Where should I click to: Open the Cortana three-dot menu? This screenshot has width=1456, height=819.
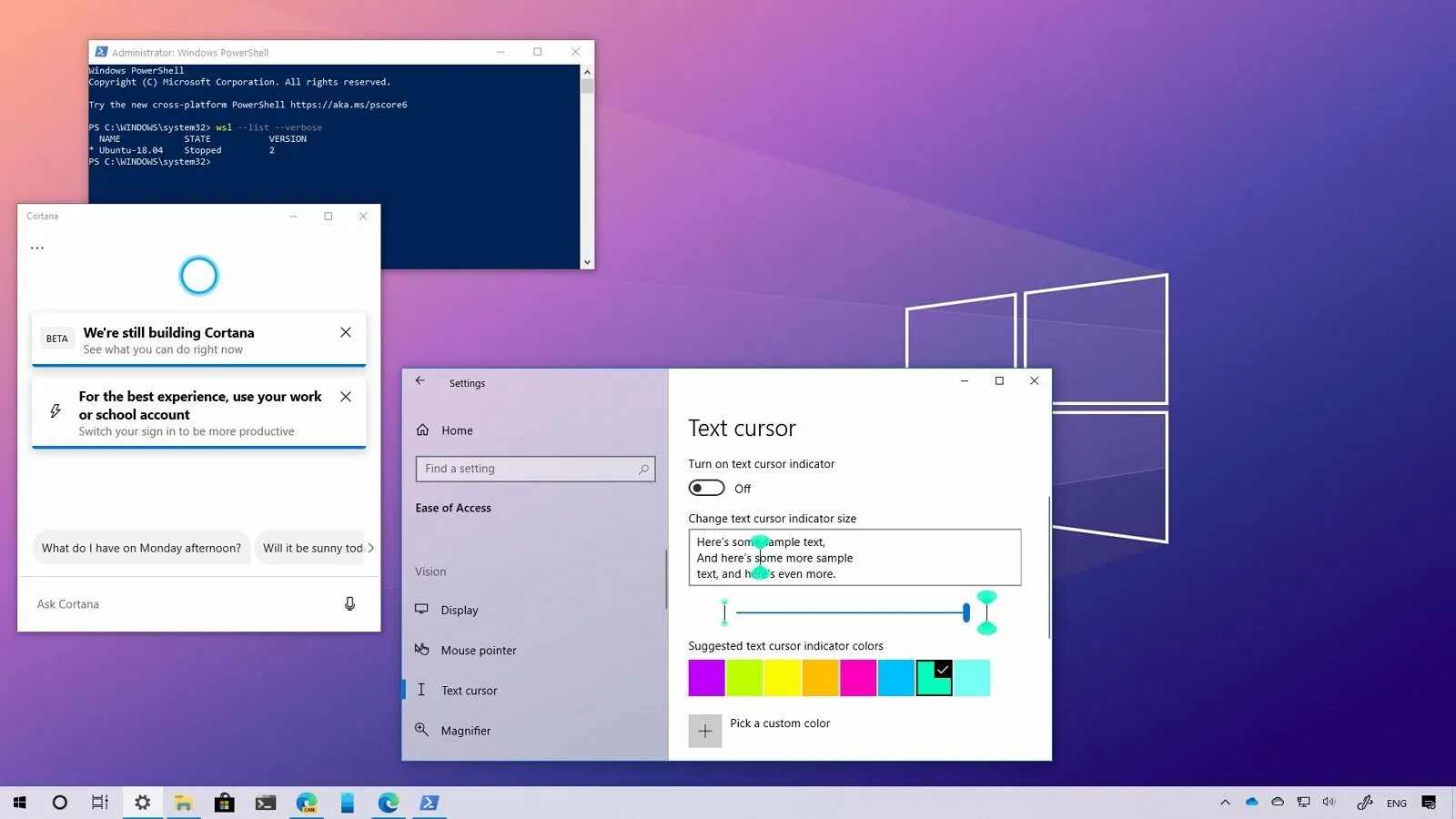tap(37, 248)
